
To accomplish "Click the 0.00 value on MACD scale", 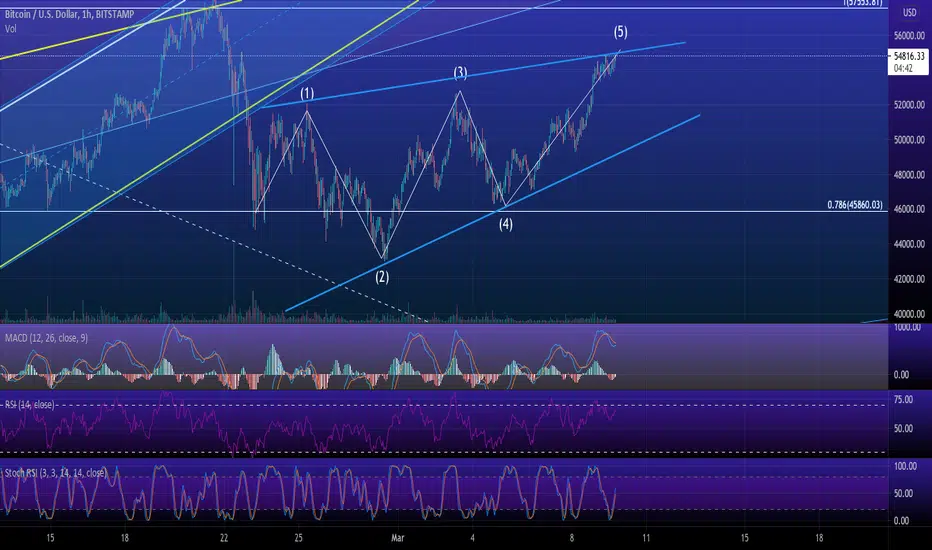I will (901, 375).
